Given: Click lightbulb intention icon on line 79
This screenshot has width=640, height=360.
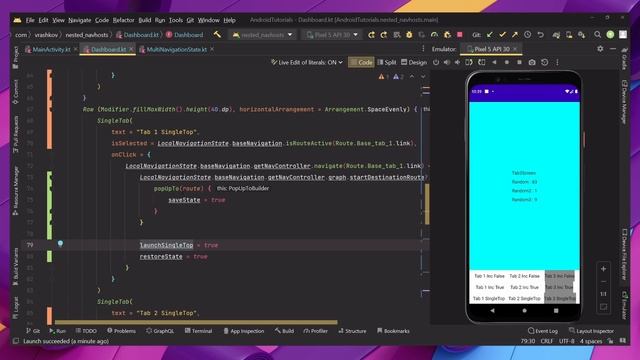Looking at the screenshot, I should point(60,244).
